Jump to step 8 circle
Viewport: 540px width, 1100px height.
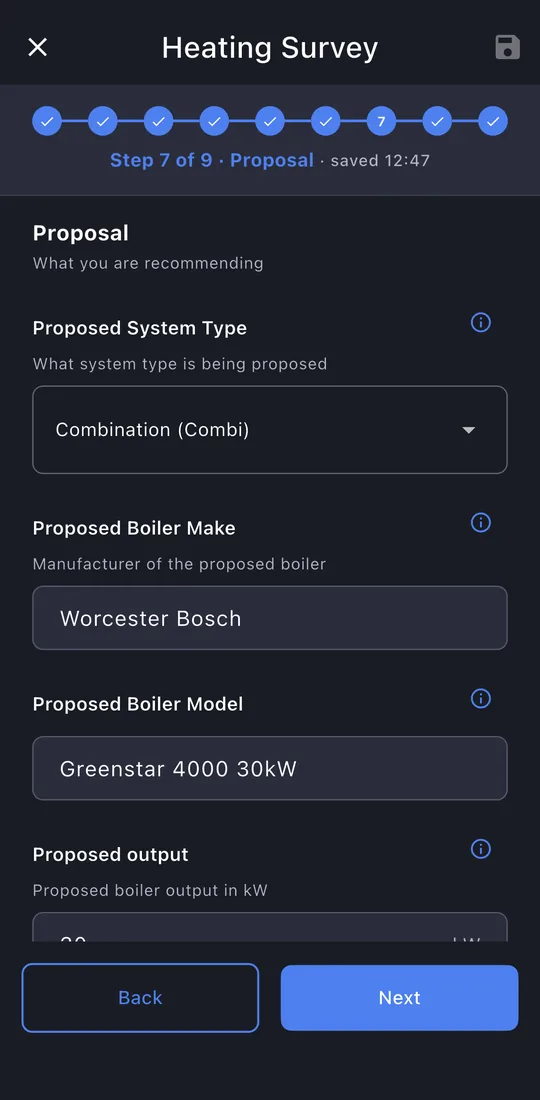point(437,121)
